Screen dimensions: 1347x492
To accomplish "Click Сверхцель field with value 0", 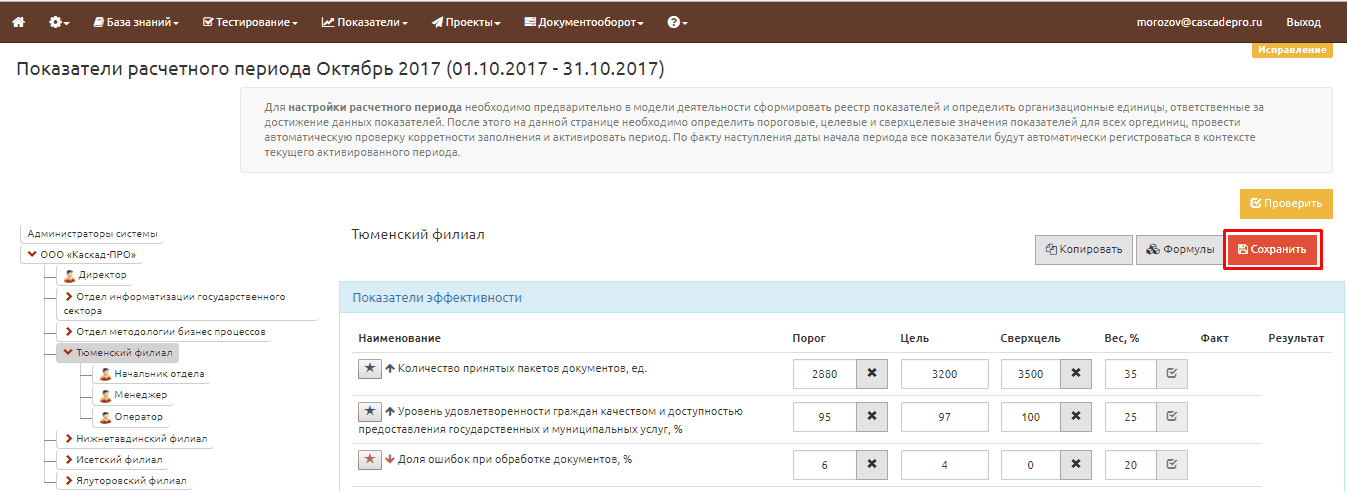I will click(1030, 465).
